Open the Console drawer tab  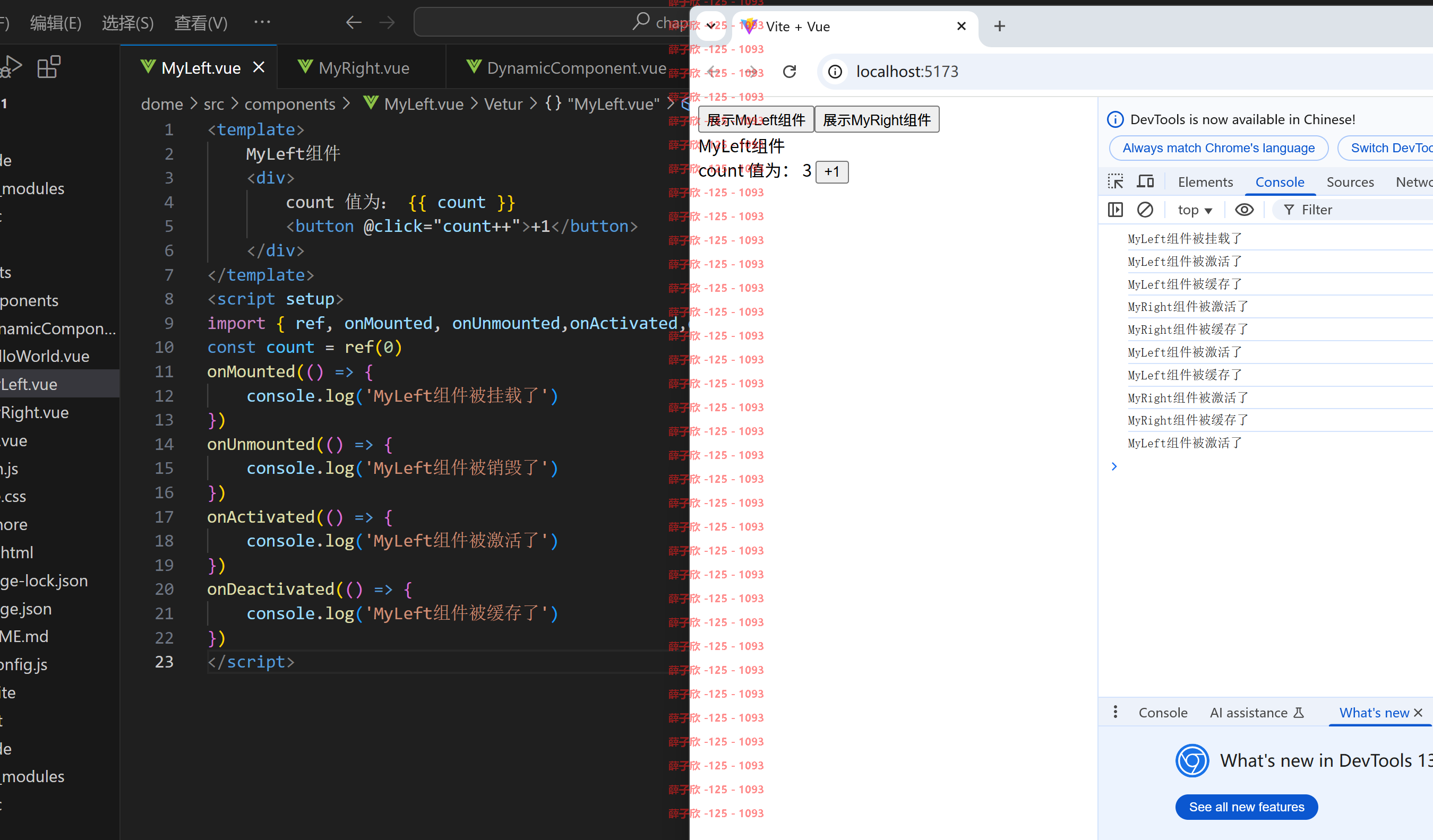tap(1162, 712)
